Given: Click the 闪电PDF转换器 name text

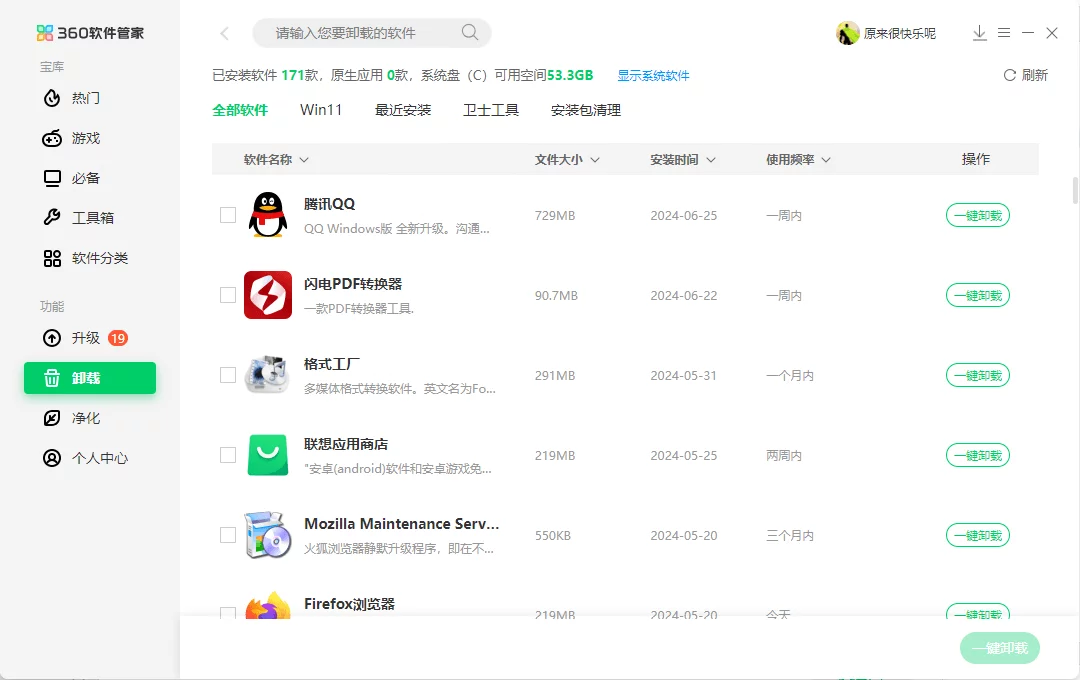Looking at the screenshot, I should (353, 284).
